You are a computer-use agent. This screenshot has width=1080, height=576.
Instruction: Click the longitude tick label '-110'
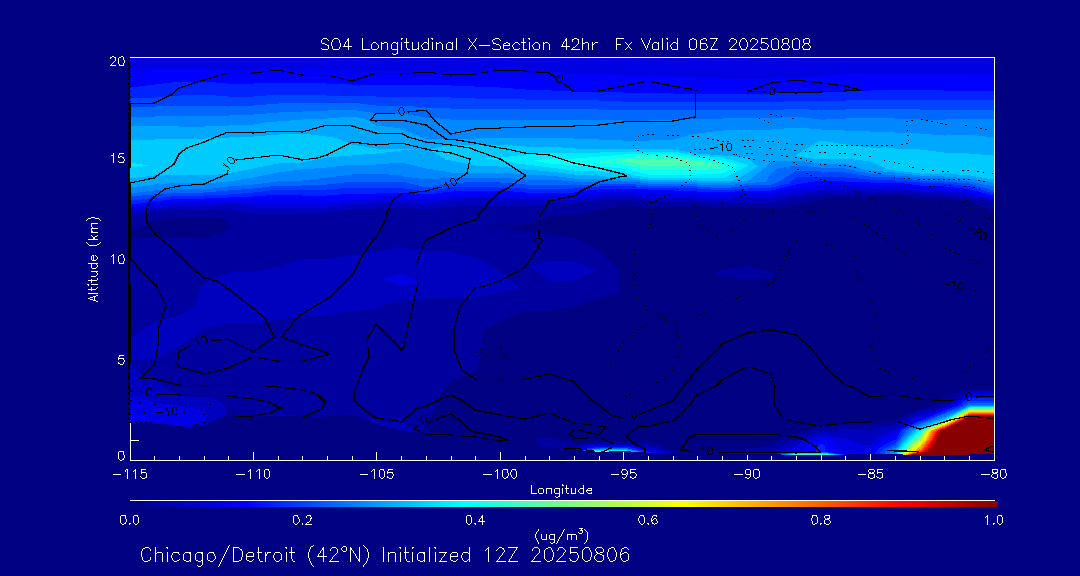click(253, 475)
